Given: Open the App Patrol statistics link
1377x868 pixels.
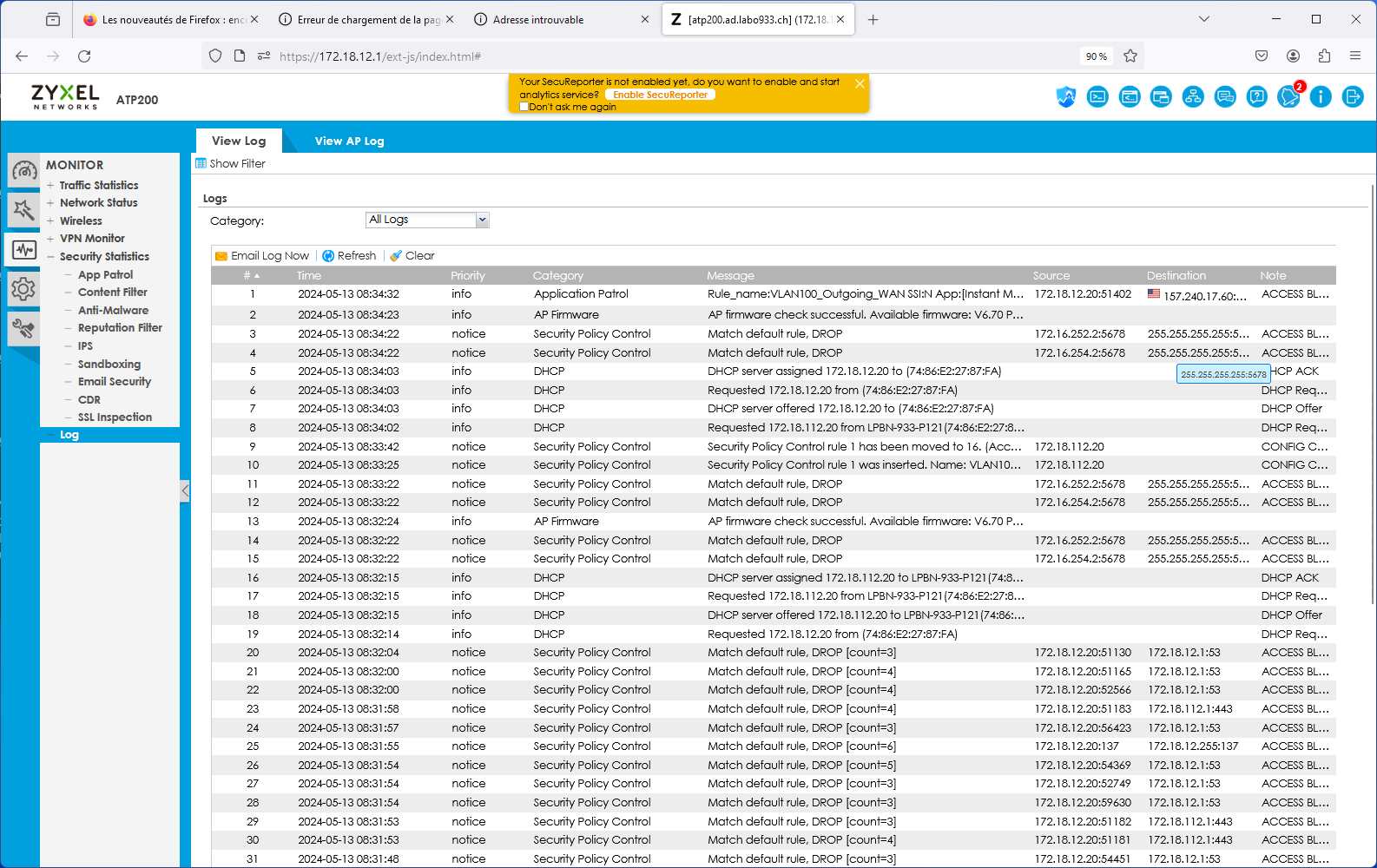Looking at the screenshot, I should tap(105, 274).
